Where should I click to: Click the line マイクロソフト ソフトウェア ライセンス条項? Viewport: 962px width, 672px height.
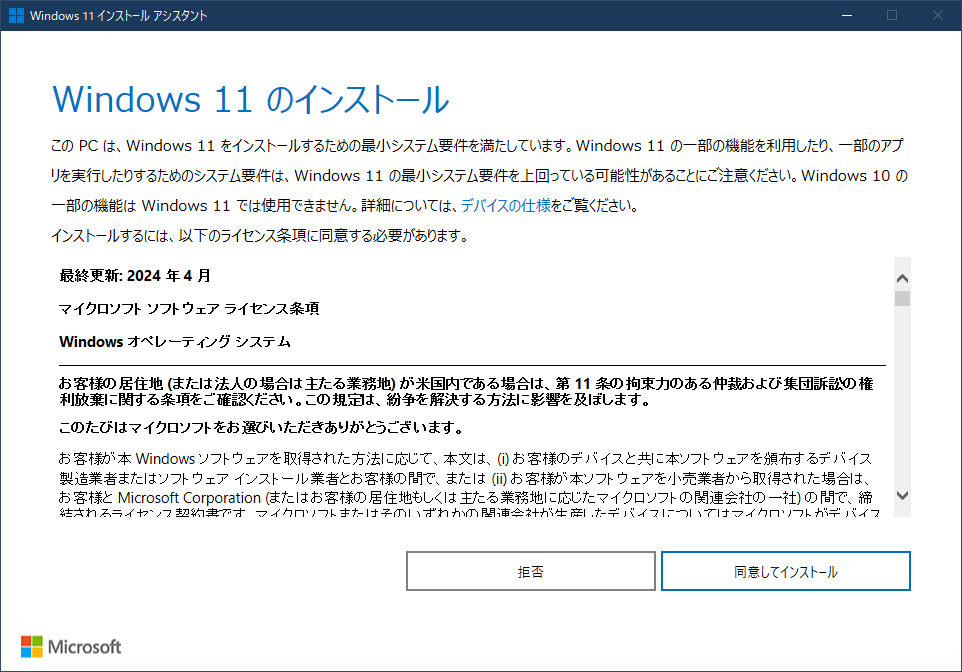[x=189, y=309]
